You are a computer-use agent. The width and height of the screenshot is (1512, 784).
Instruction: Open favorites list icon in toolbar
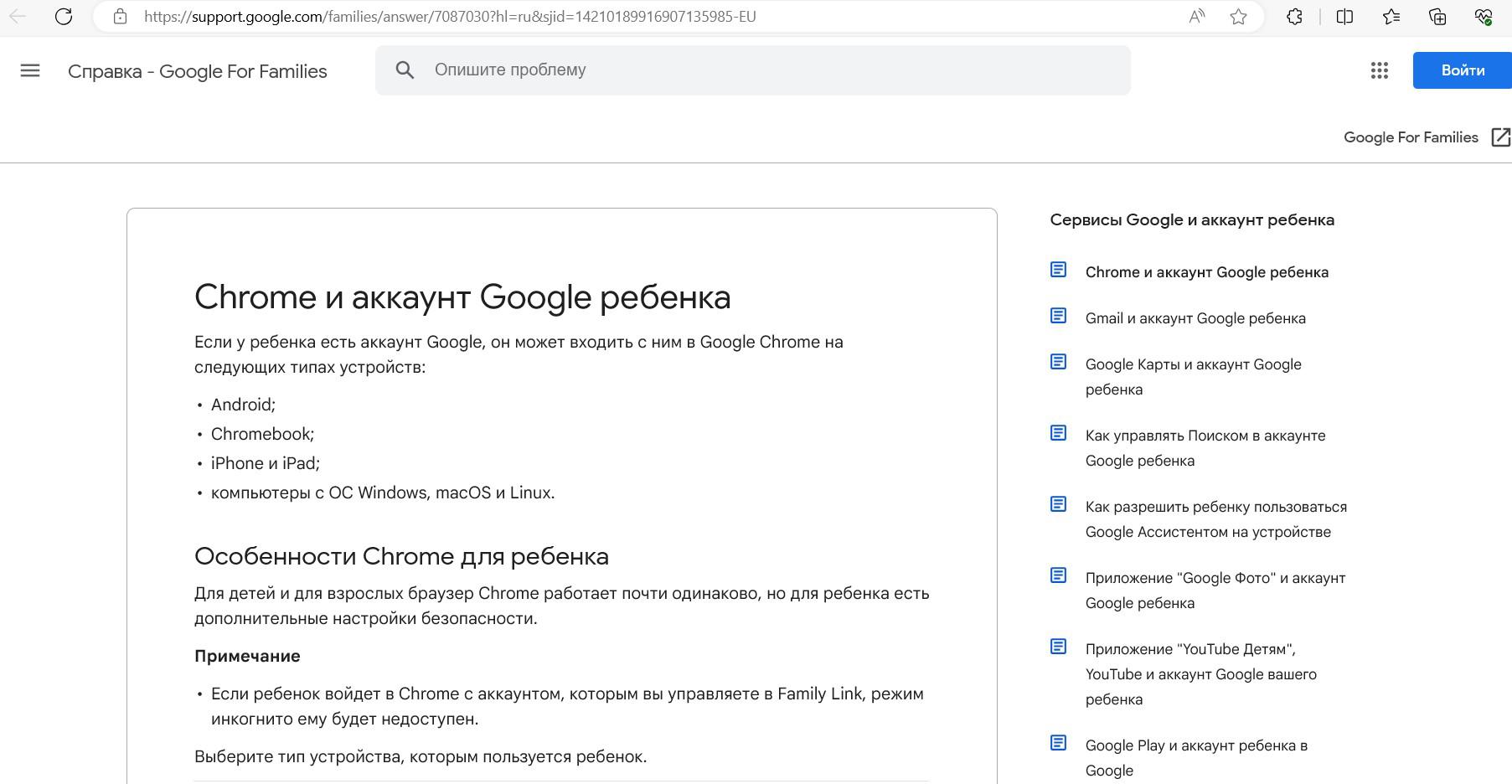pos(1391,17)
